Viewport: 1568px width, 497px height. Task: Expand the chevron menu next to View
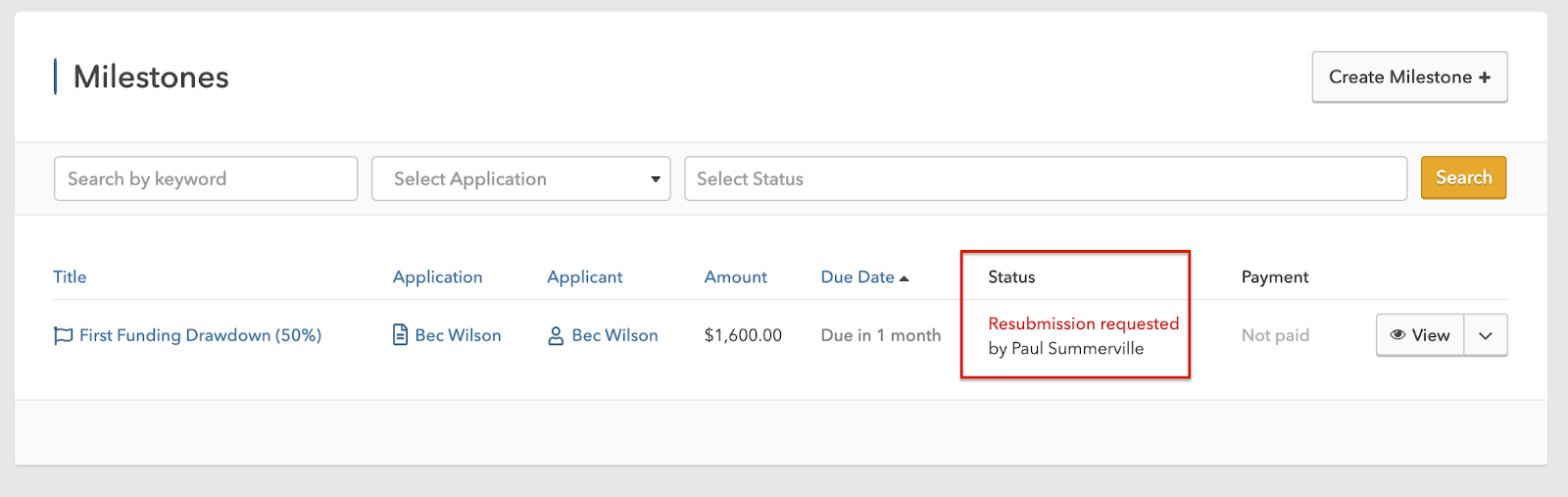[x=1486, y=335]
